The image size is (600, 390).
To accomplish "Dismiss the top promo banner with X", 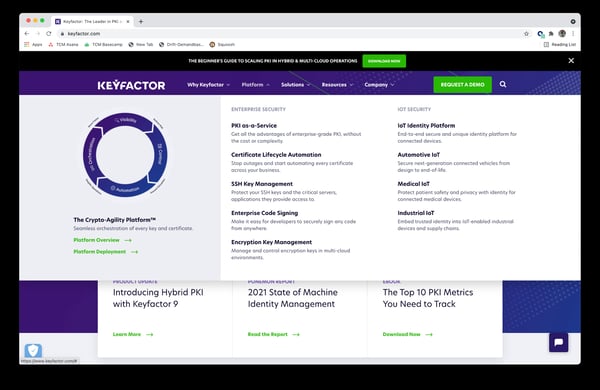I will pyautogui.click(x=571, y=60).
